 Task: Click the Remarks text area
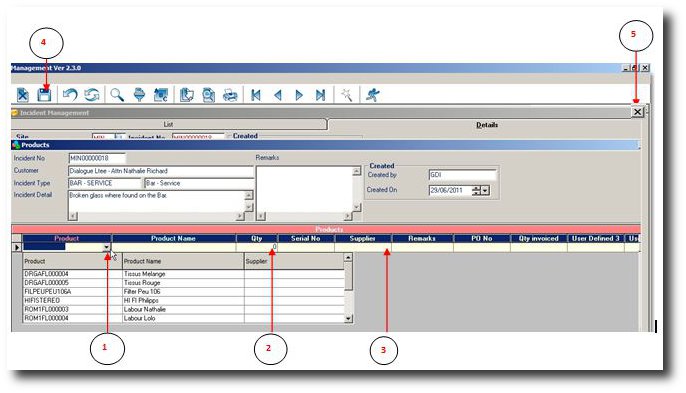(x=304, y=188)
